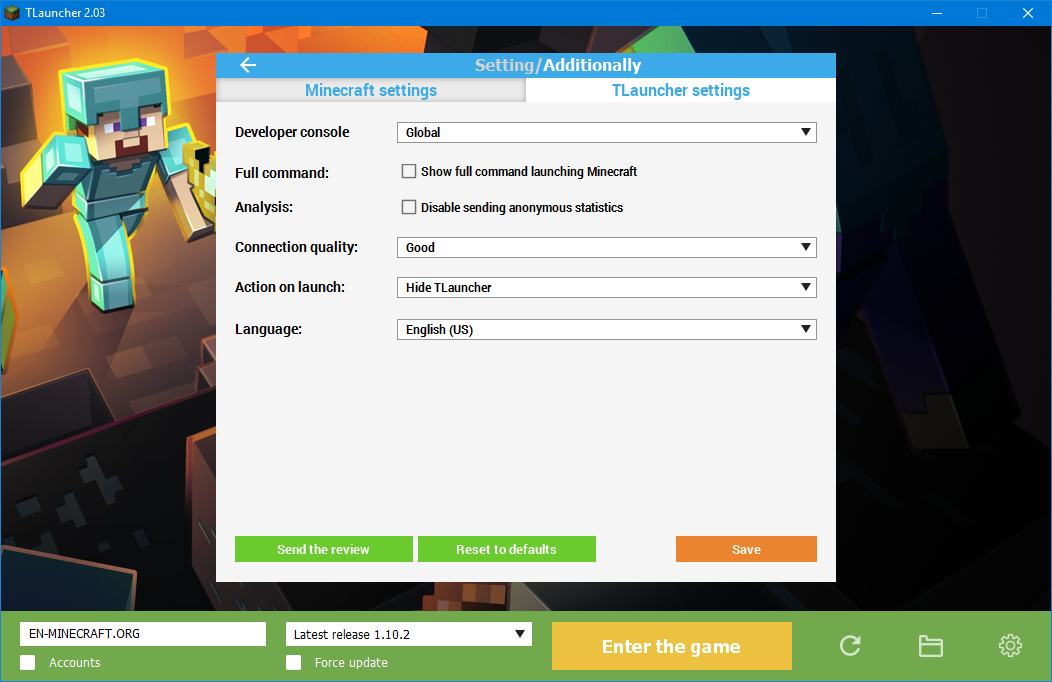Click the Full command label
This screenshot has width=1052, height=682.
coord(282,173)
